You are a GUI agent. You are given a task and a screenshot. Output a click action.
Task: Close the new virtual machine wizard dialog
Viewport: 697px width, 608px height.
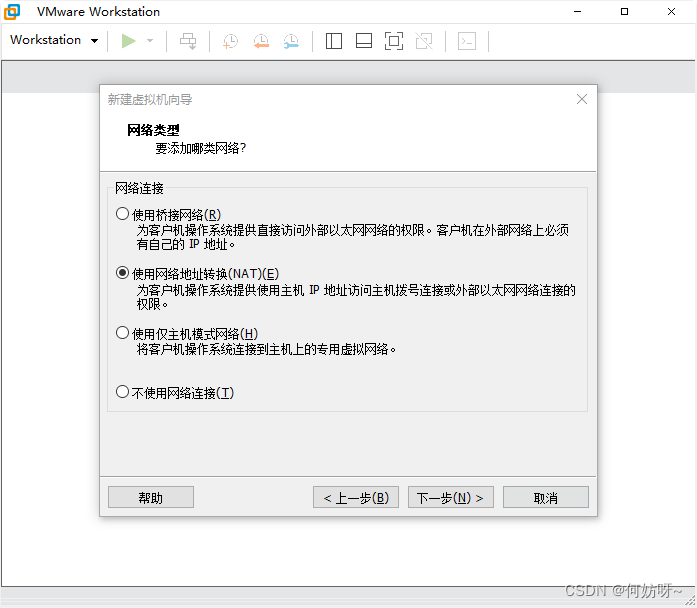(x=582, y=99)
